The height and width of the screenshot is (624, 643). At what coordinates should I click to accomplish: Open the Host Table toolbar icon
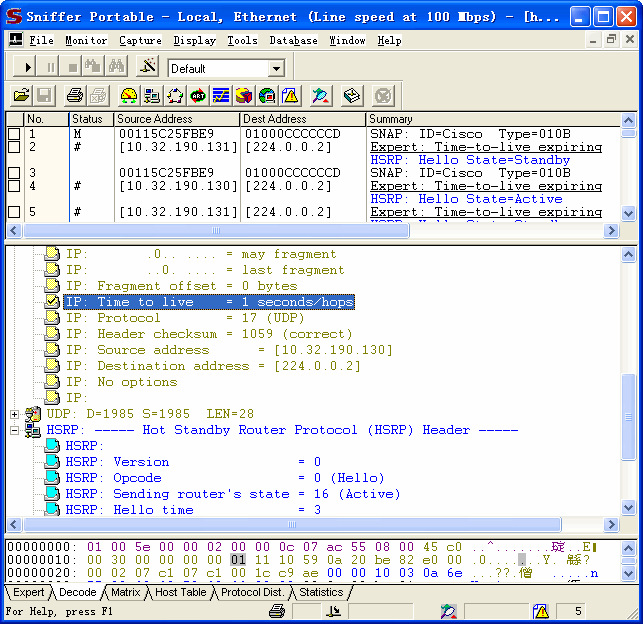[151, 96]
